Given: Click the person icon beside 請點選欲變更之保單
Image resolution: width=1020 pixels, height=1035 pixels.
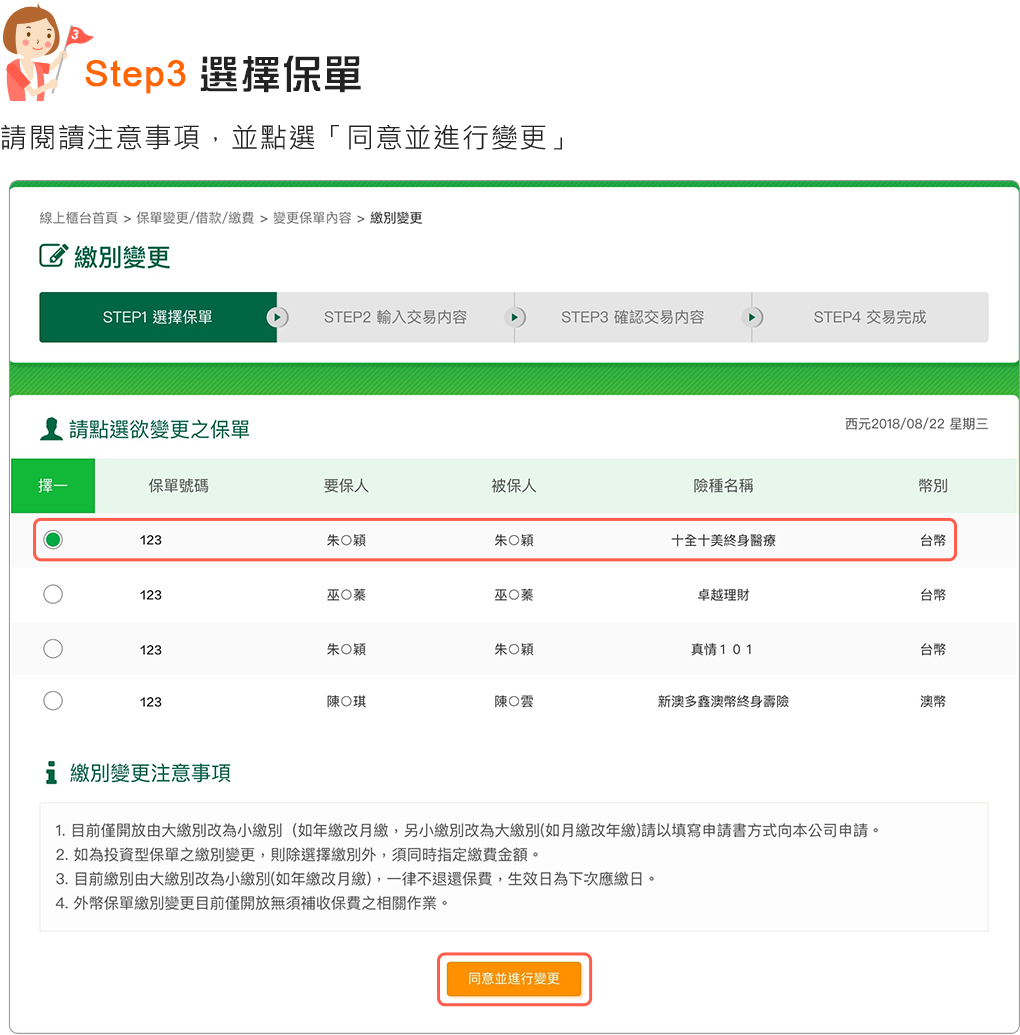Looking at the screenshot, I should pos(51,429).
